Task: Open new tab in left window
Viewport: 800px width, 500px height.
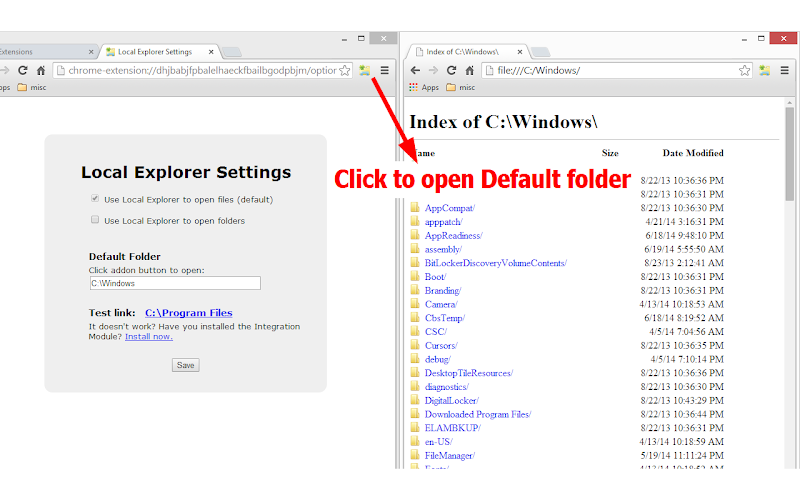Action: tap(232, 52)
